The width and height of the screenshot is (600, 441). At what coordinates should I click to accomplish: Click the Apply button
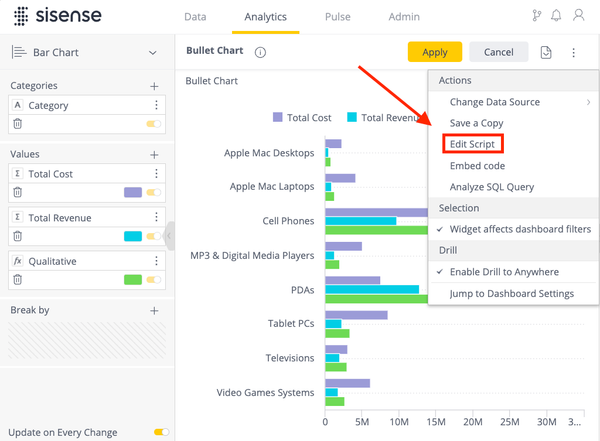[x=435, y=52]
